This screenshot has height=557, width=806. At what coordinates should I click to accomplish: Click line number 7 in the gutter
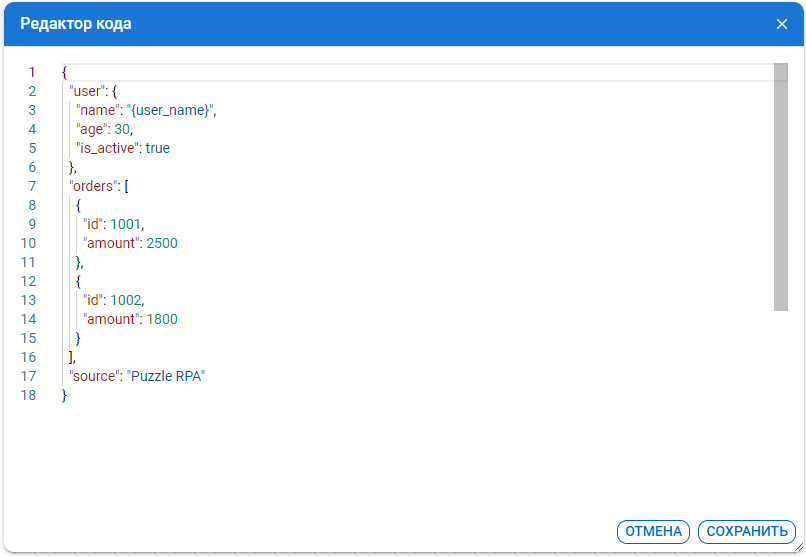pyautogui.click(x=31, y=186)
